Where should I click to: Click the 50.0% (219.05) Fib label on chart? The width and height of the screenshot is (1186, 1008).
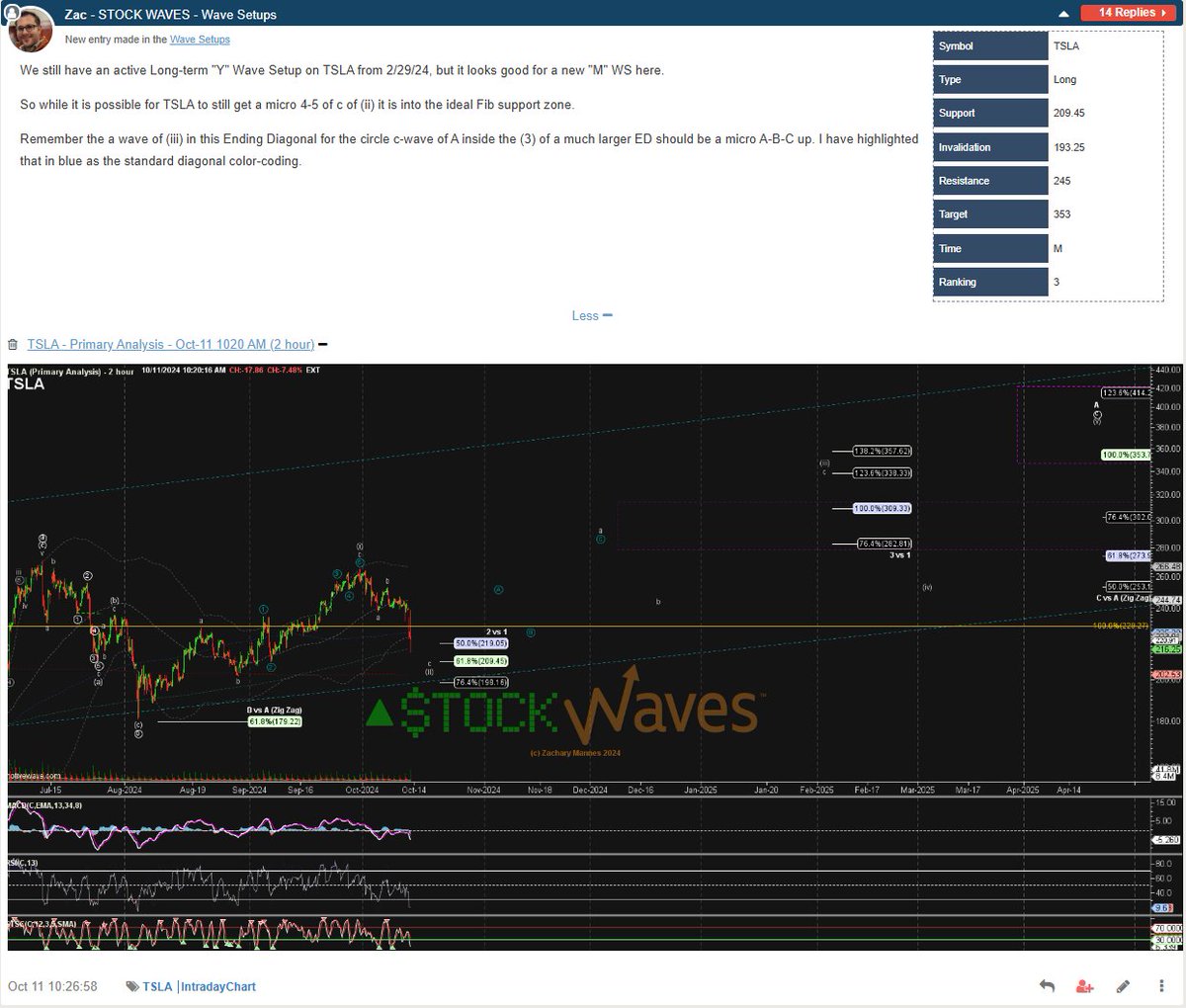(481, 643)
